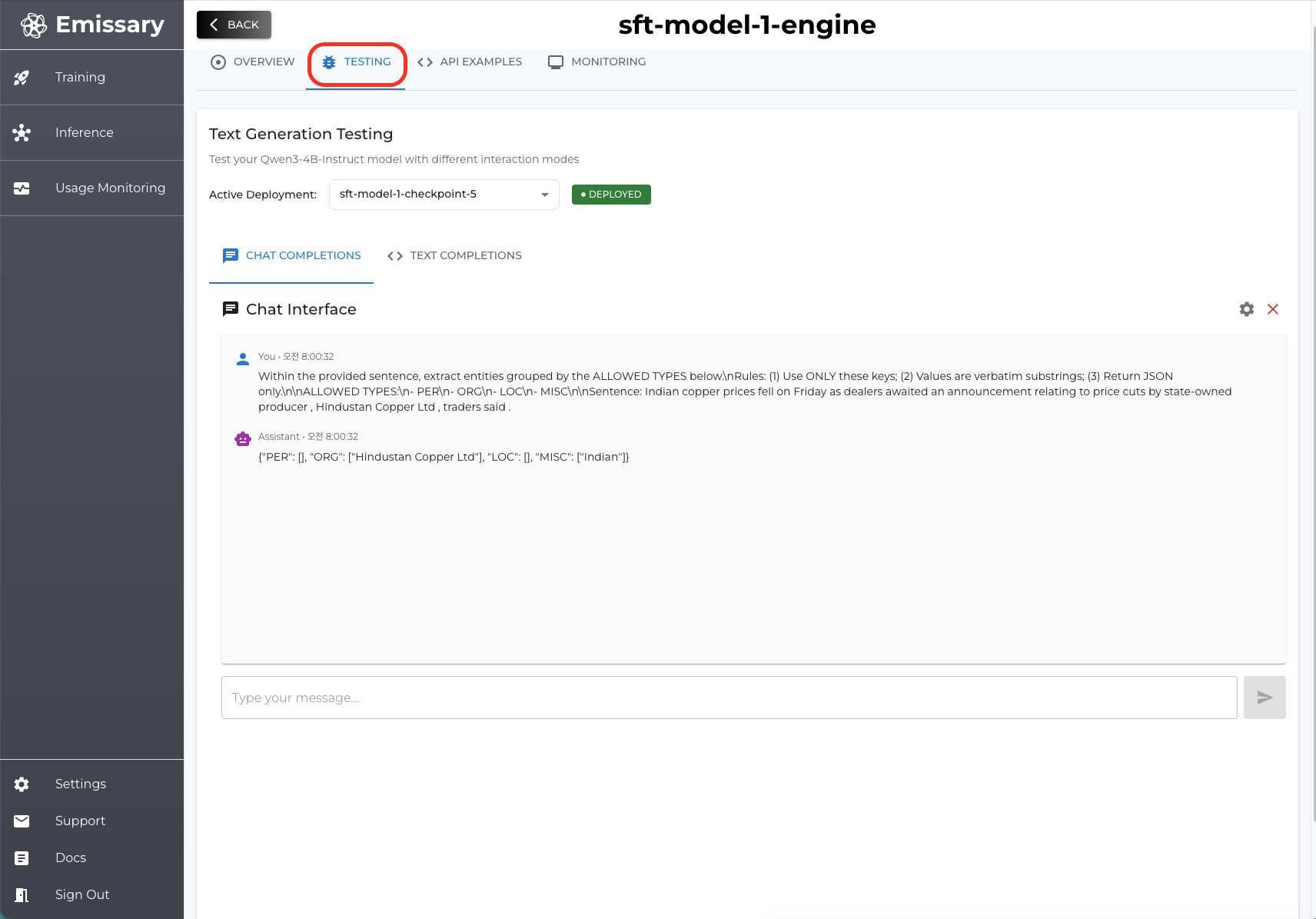1316x919 pixels.
Task: Click the Settings gear in sidebar
Action: click(22, 784)
